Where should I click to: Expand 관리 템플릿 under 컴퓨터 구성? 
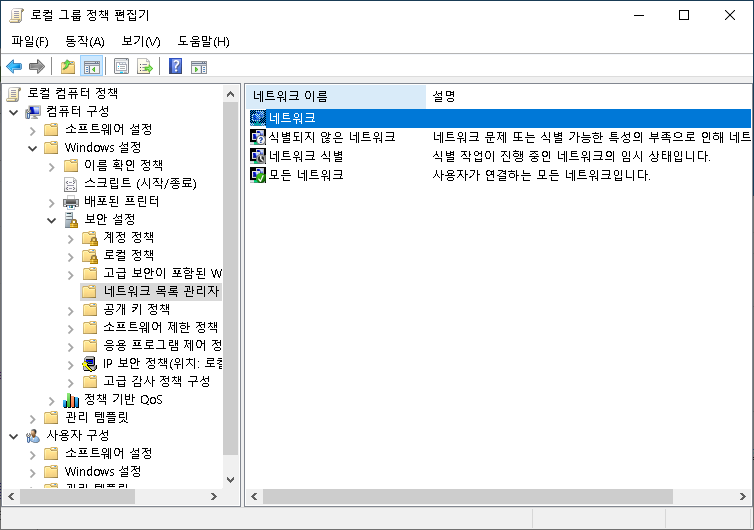click(32, 418)
